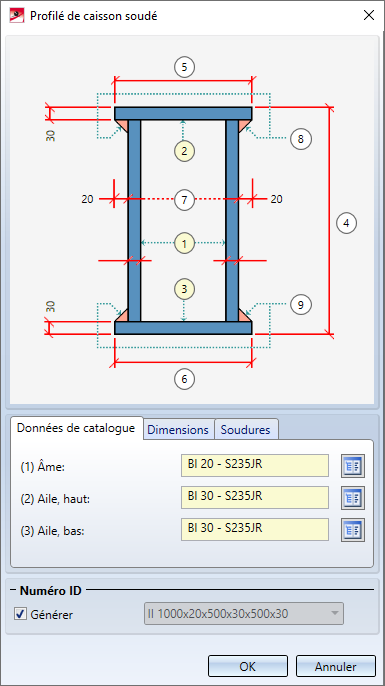Click the Numéro ID heading
Screen dimensions: 385x686
click(50, 591)
